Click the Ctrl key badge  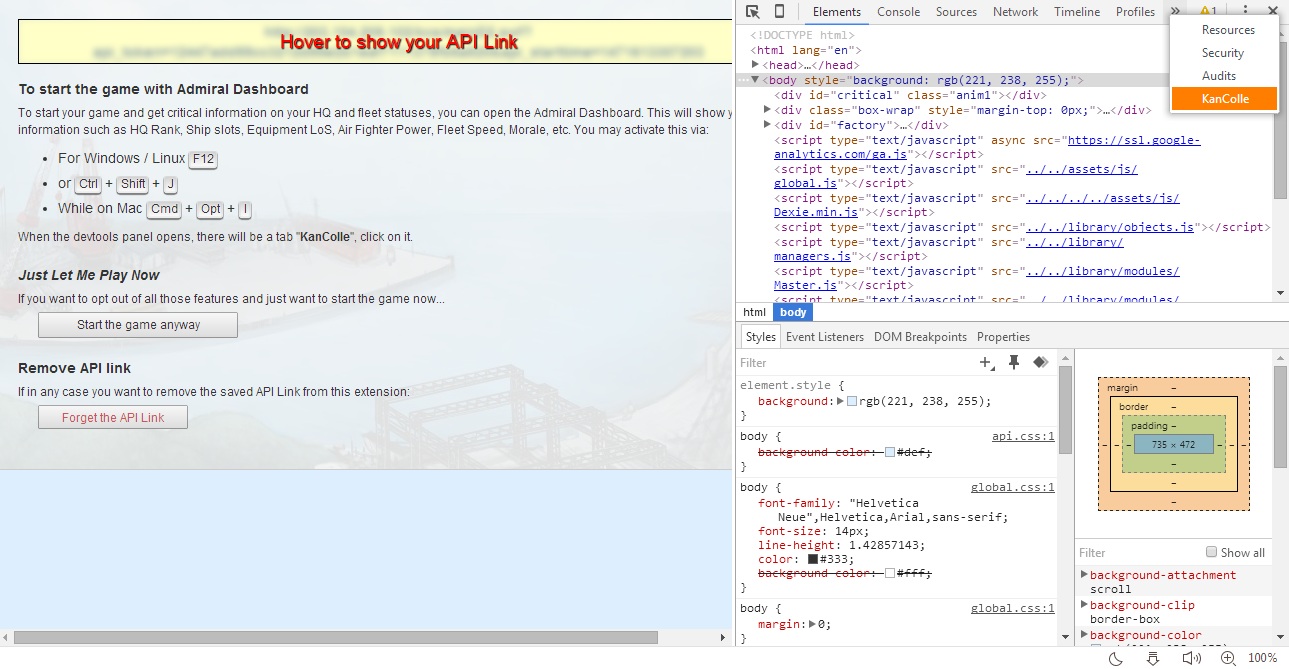coord(88,184)
